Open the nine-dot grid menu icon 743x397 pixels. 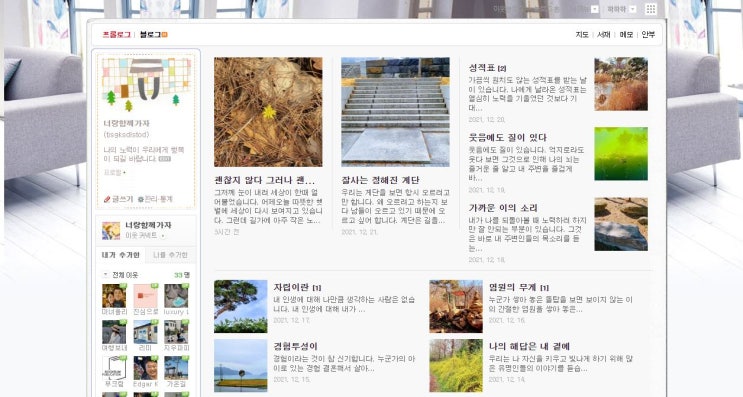point(651,9)
